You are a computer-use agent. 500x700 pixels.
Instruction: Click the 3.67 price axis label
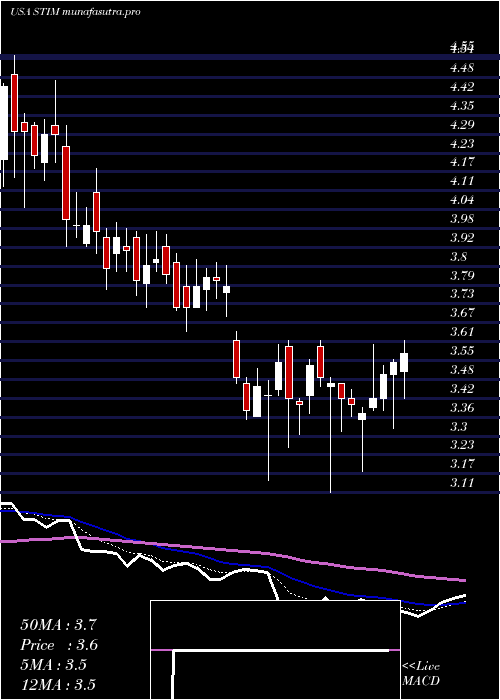[x=462, y=312]
